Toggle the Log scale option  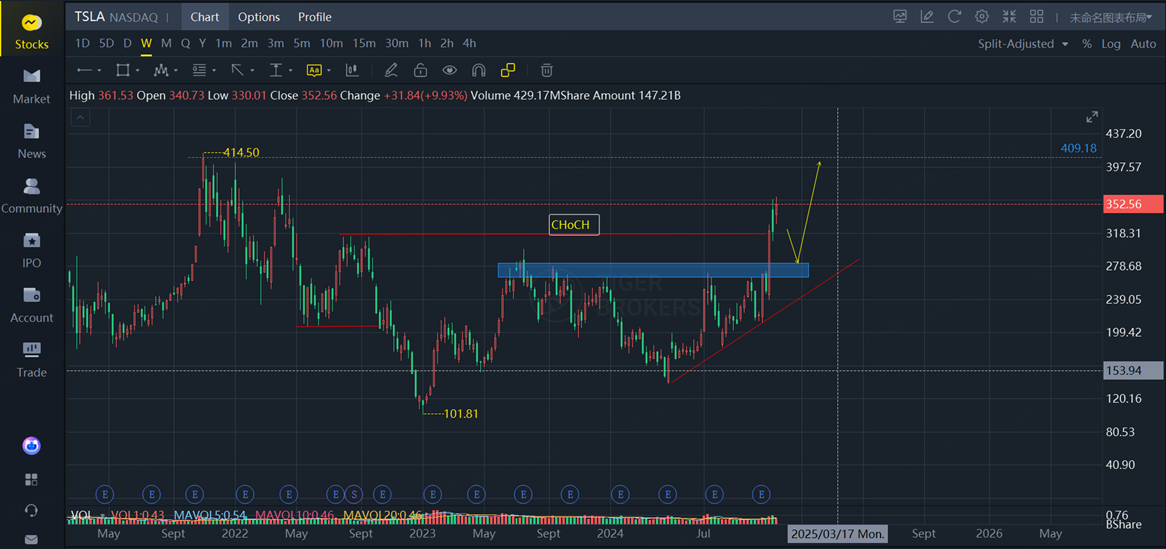1111,44
